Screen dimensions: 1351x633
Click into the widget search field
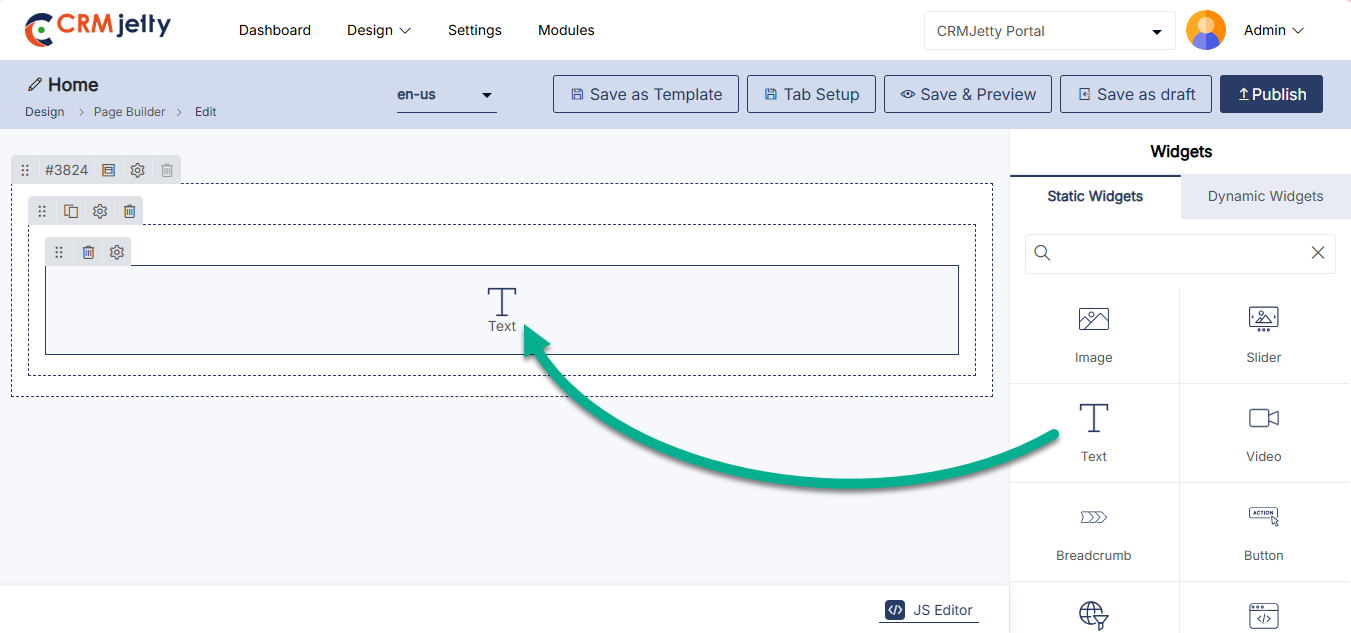tap(1178, 253)
